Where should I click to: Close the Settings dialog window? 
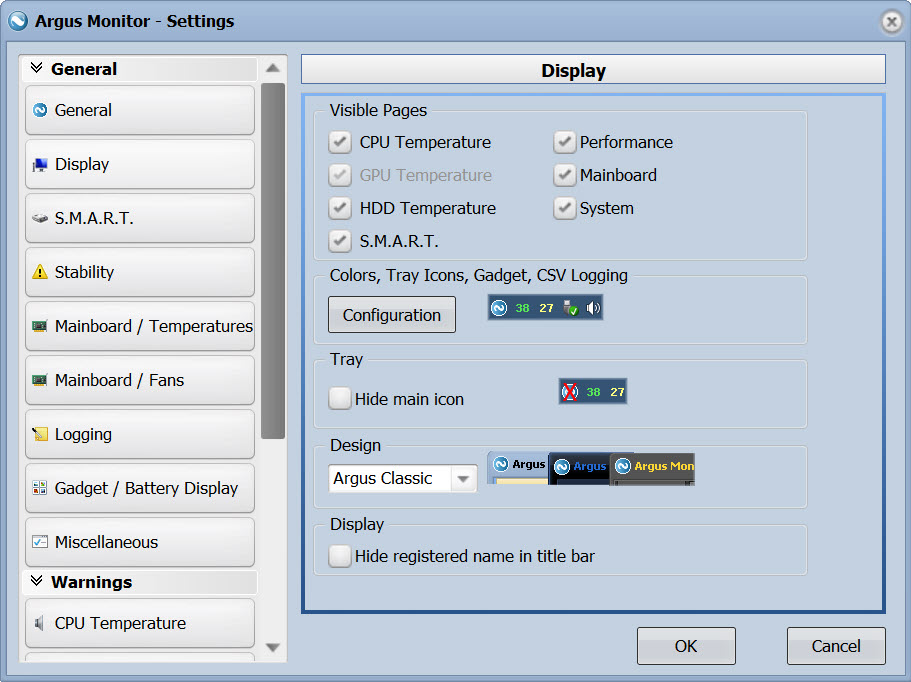(x=891, y=22)
